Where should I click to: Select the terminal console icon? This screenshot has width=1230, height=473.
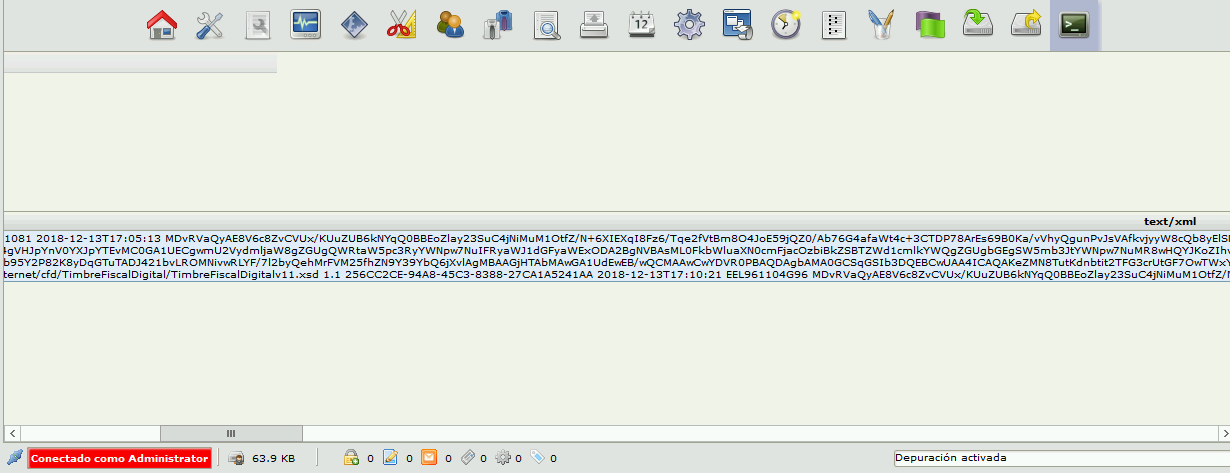click(x=1074, y=25)
